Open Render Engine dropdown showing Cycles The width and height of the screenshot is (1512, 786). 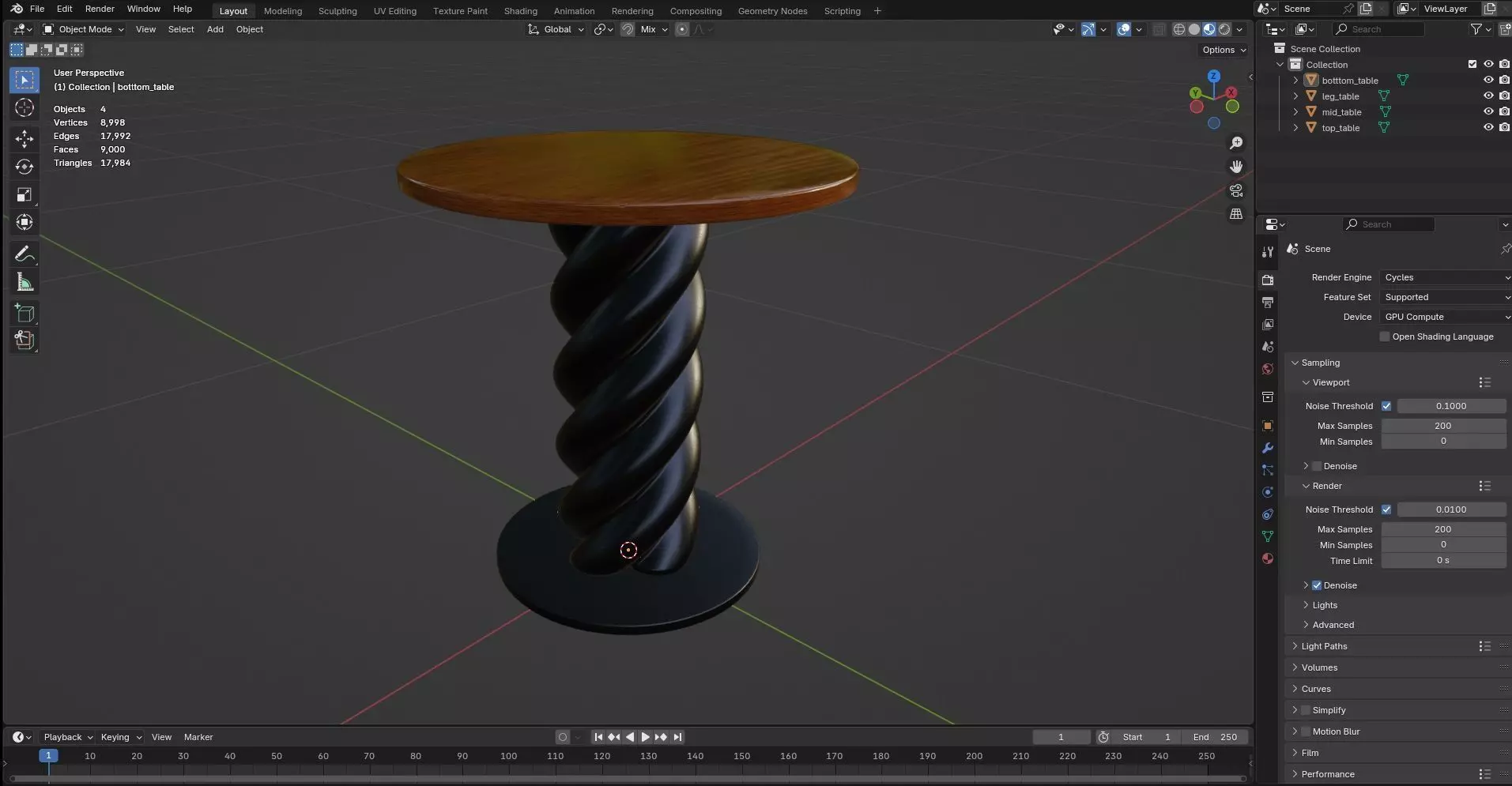coord(1446,277)
